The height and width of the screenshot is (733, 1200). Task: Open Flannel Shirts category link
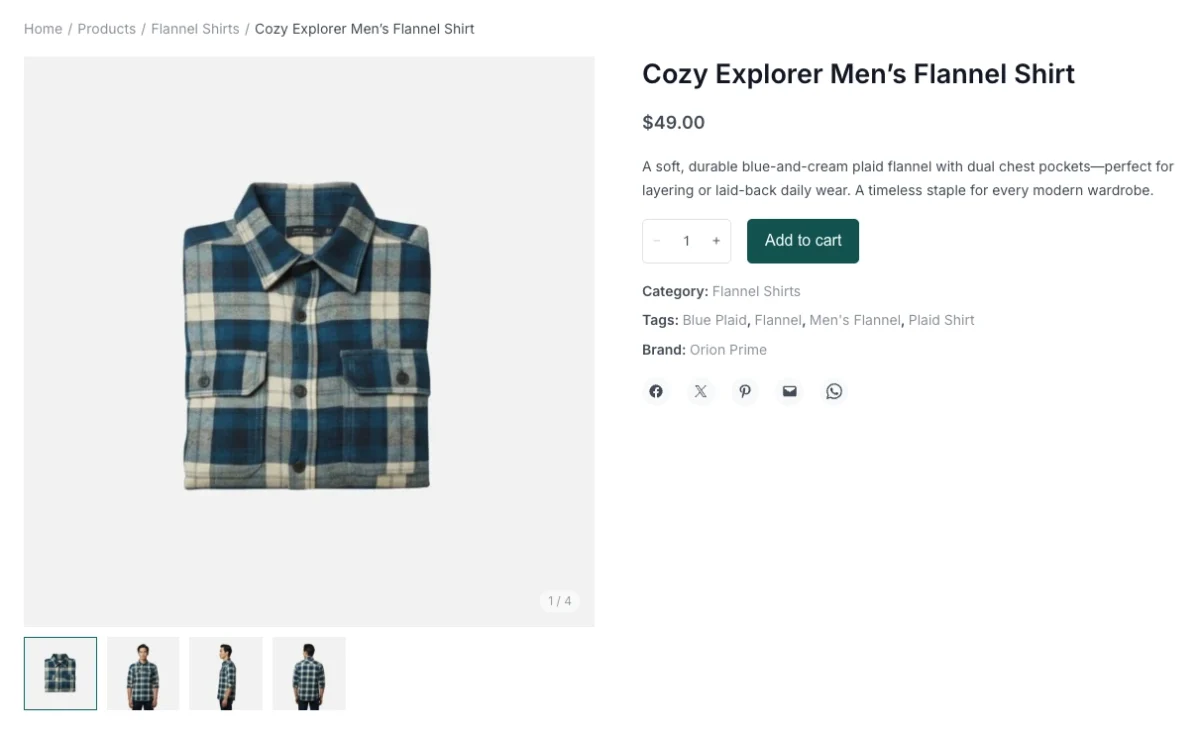[x=756, y=291]
